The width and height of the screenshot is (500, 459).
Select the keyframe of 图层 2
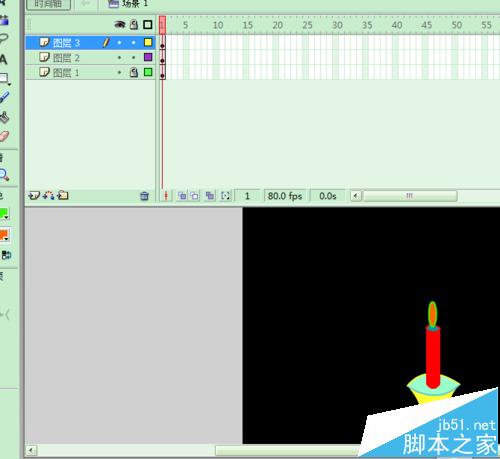click(x=162, y=58)
